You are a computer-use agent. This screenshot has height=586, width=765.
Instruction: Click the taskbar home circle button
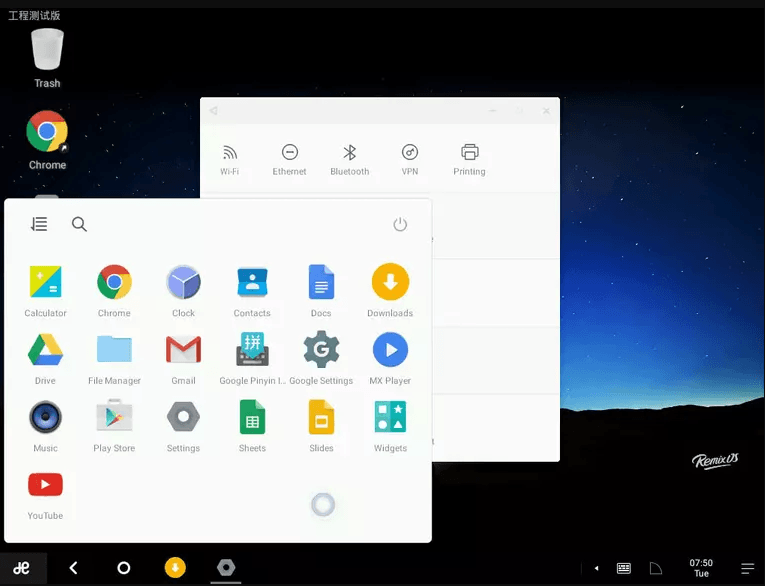[x=124, y=568]
